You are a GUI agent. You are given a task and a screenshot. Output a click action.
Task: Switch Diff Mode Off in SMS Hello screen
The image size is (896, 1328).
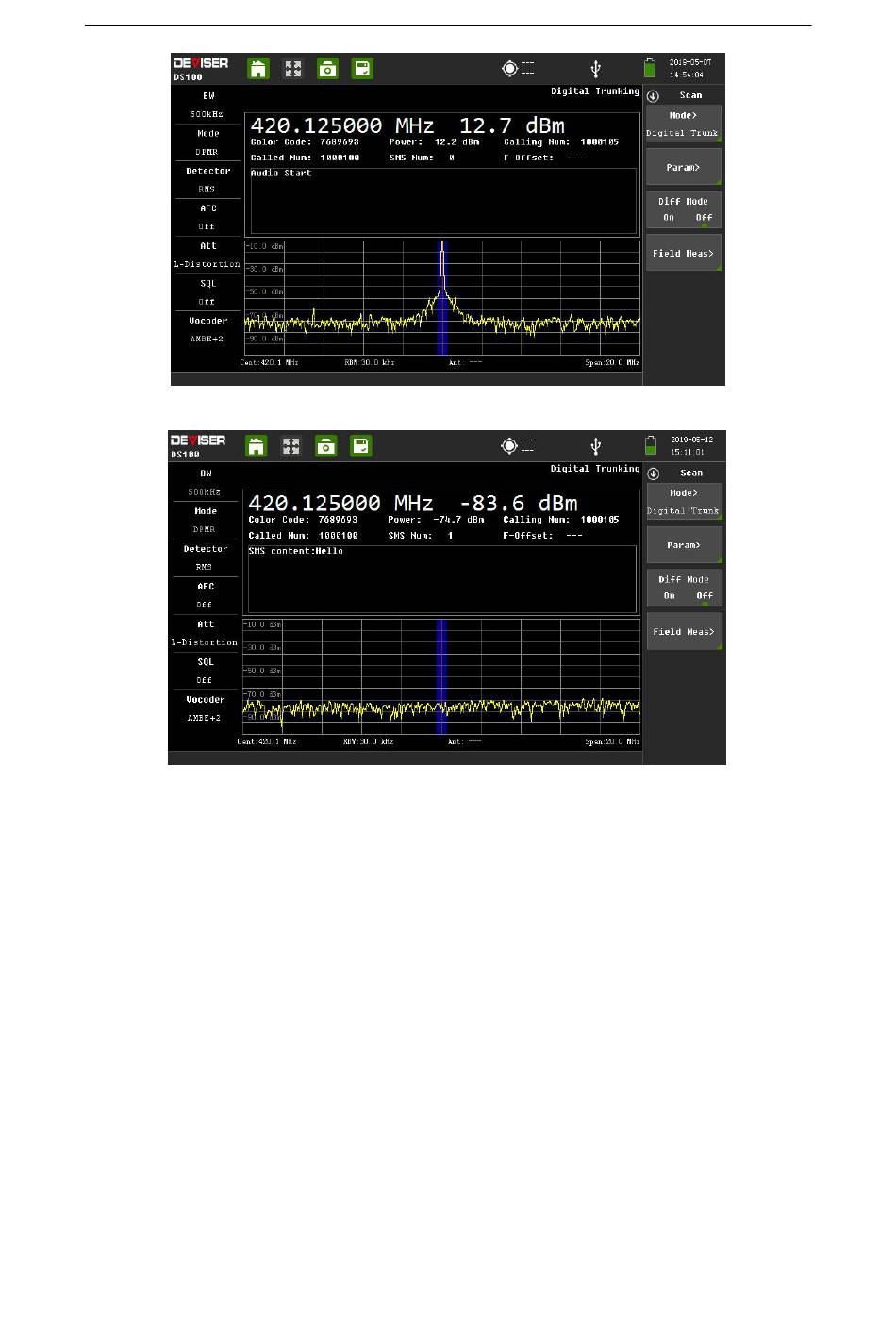[x=705, y=596]
